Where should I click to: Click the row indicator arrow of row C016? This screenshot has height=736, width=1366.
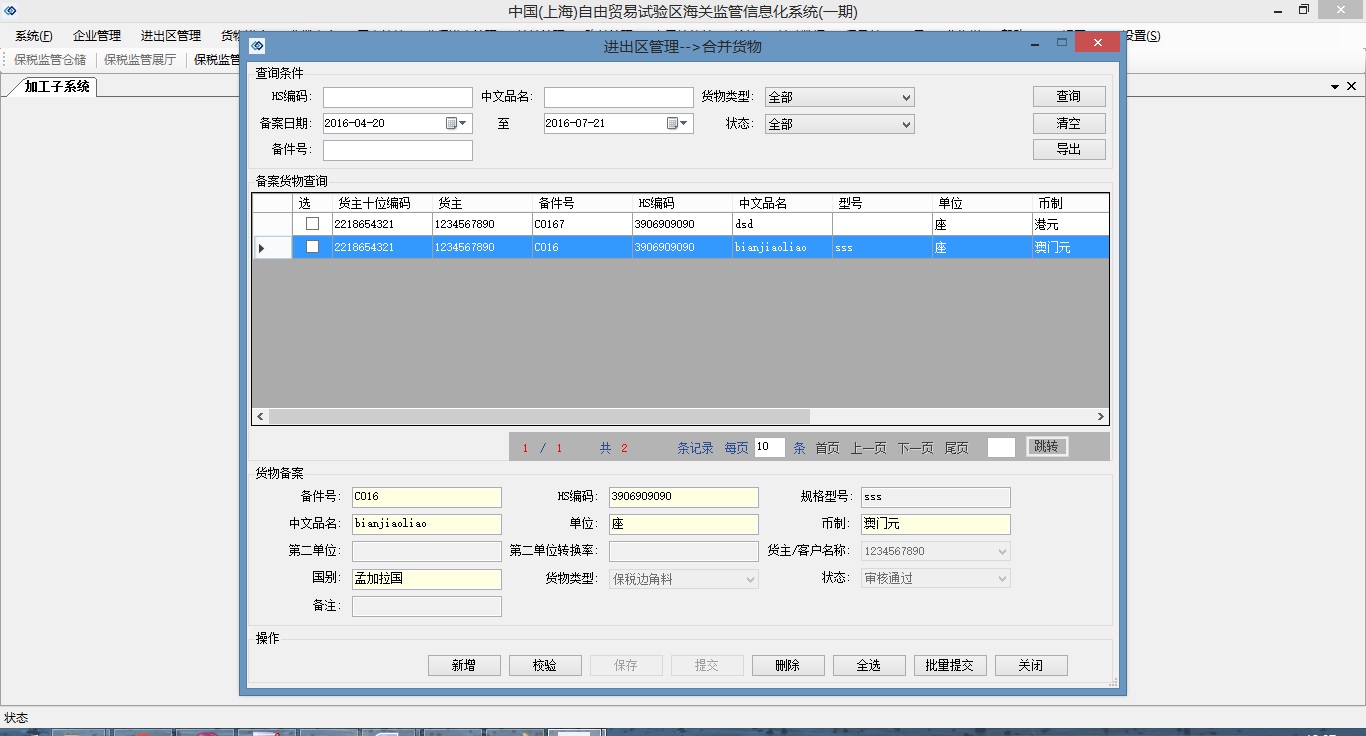coord(262,247)
